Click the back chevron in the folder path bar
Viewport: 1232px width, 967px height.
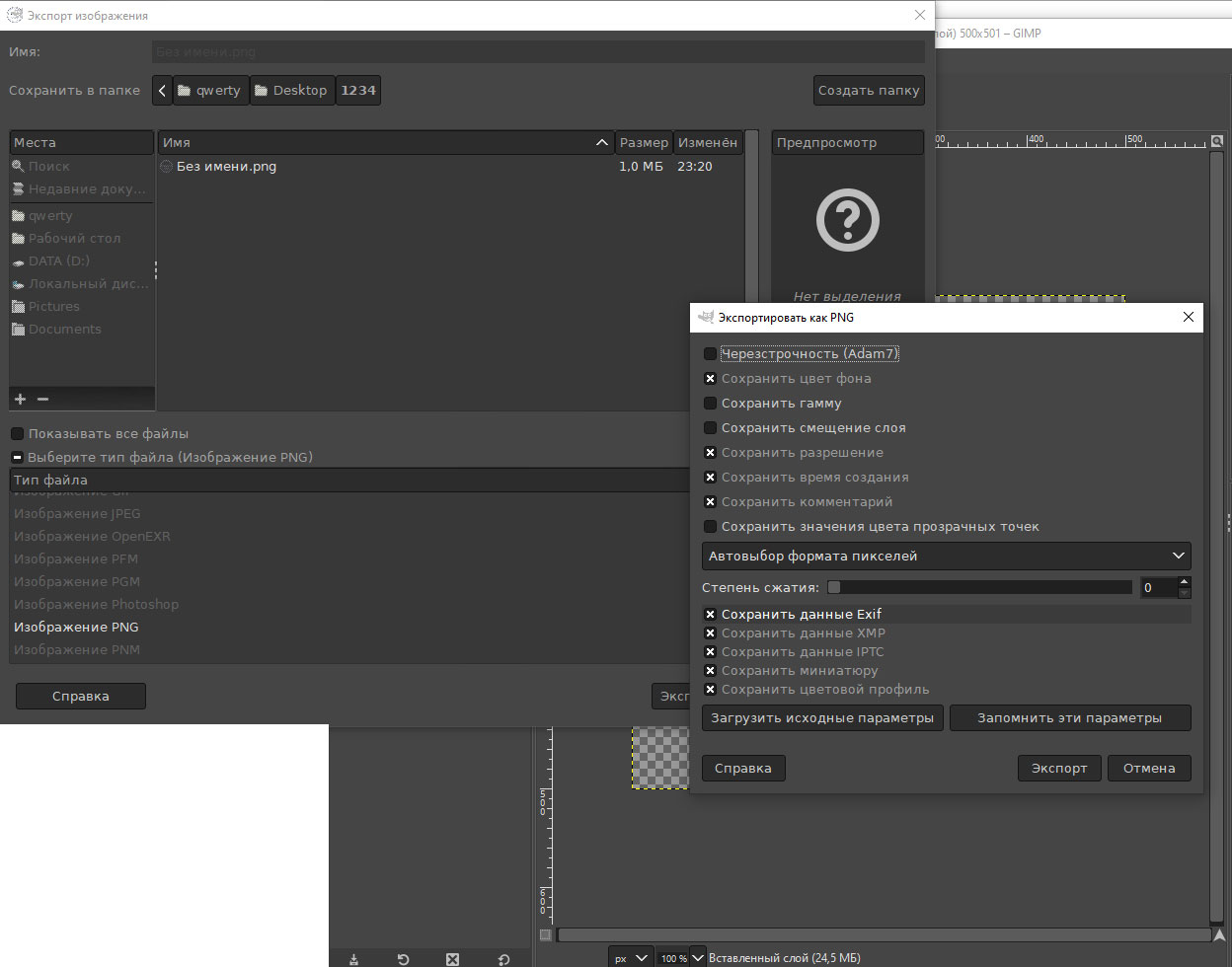point(163,90)
